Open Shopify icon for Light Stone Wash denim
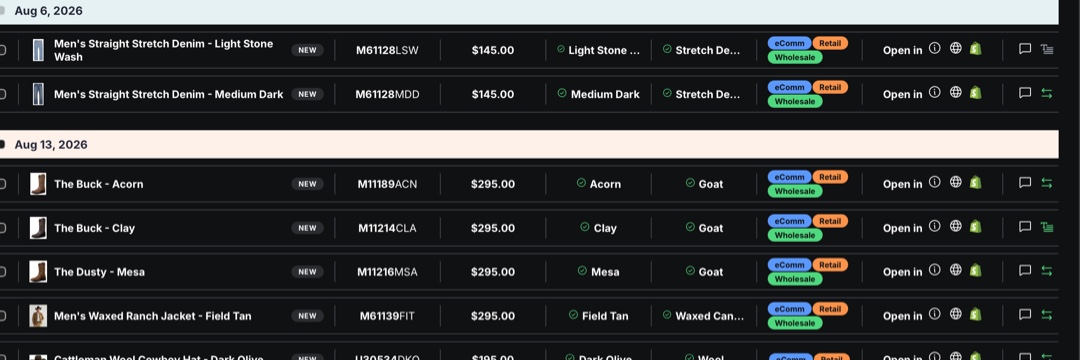This screenshot has width=1080, height=360. (x=975, y=48)
